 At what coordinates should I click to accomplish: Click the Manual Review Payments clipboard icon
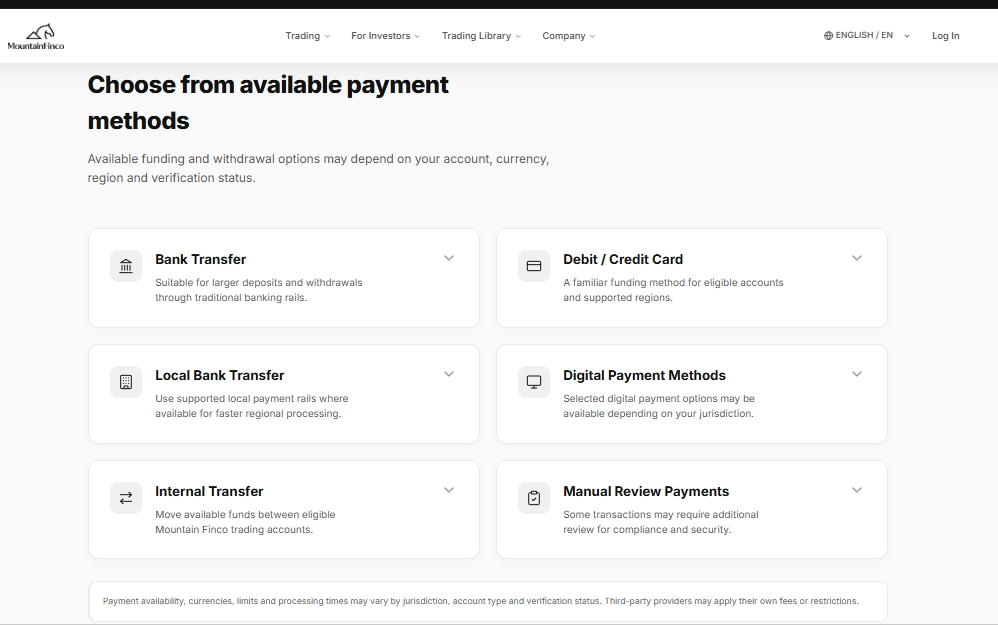(534, 498)
